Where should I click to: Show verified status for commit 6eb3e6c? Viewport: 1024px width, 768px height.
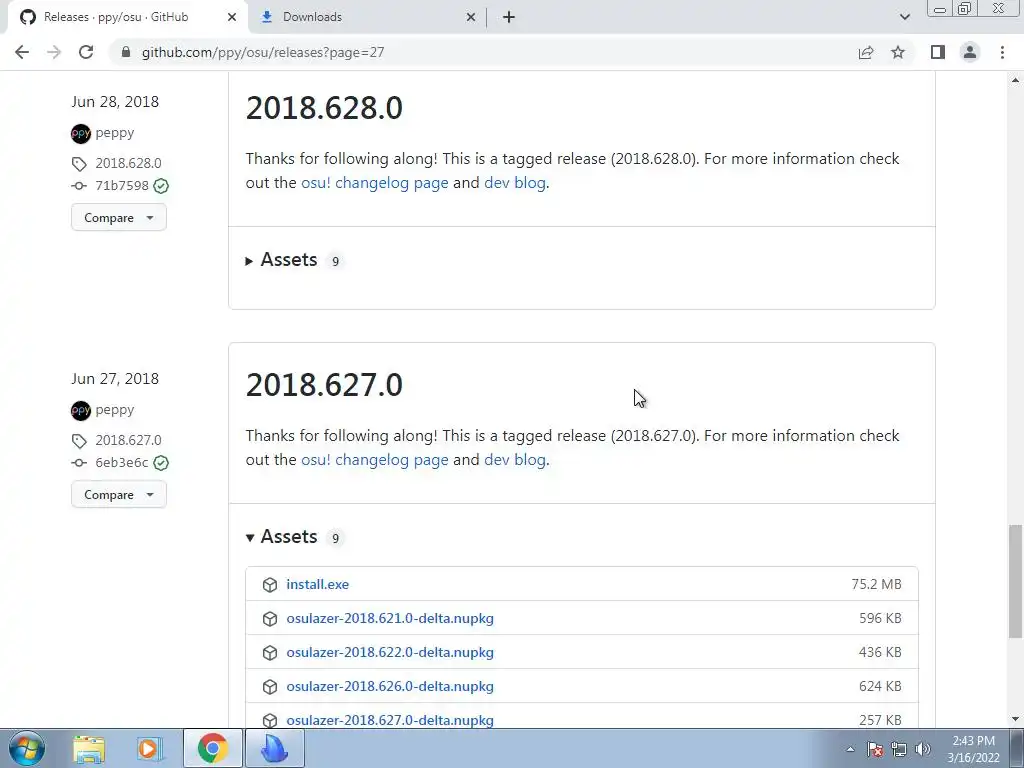coord(161,463)
